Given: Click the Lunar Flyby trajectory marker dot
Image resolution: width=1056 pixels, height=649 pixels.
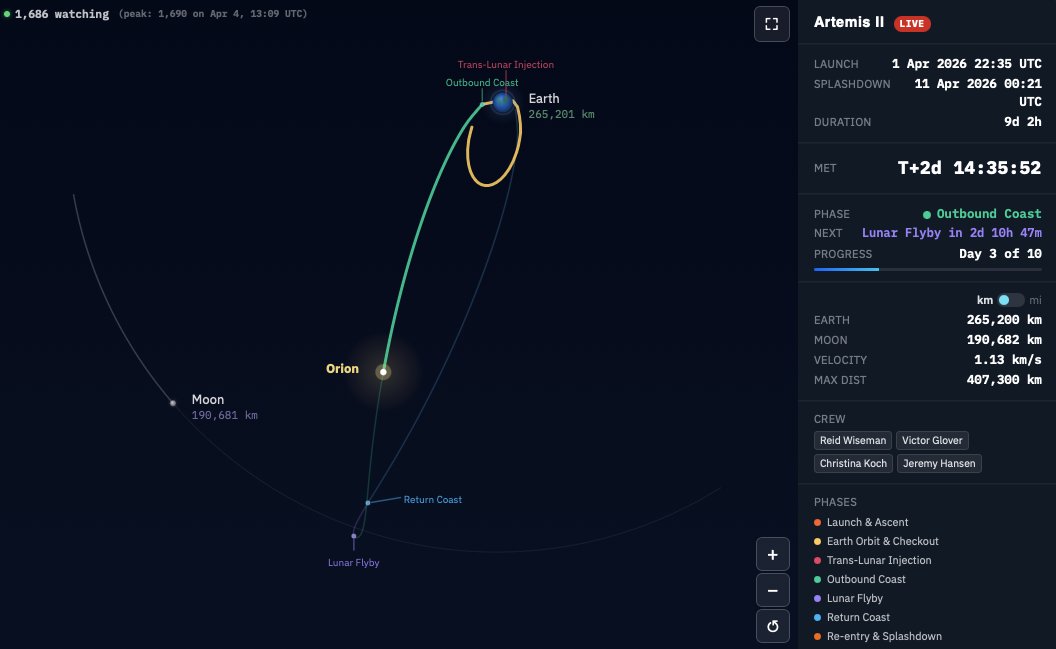Looking at the screenshot, I should point(354,536).
